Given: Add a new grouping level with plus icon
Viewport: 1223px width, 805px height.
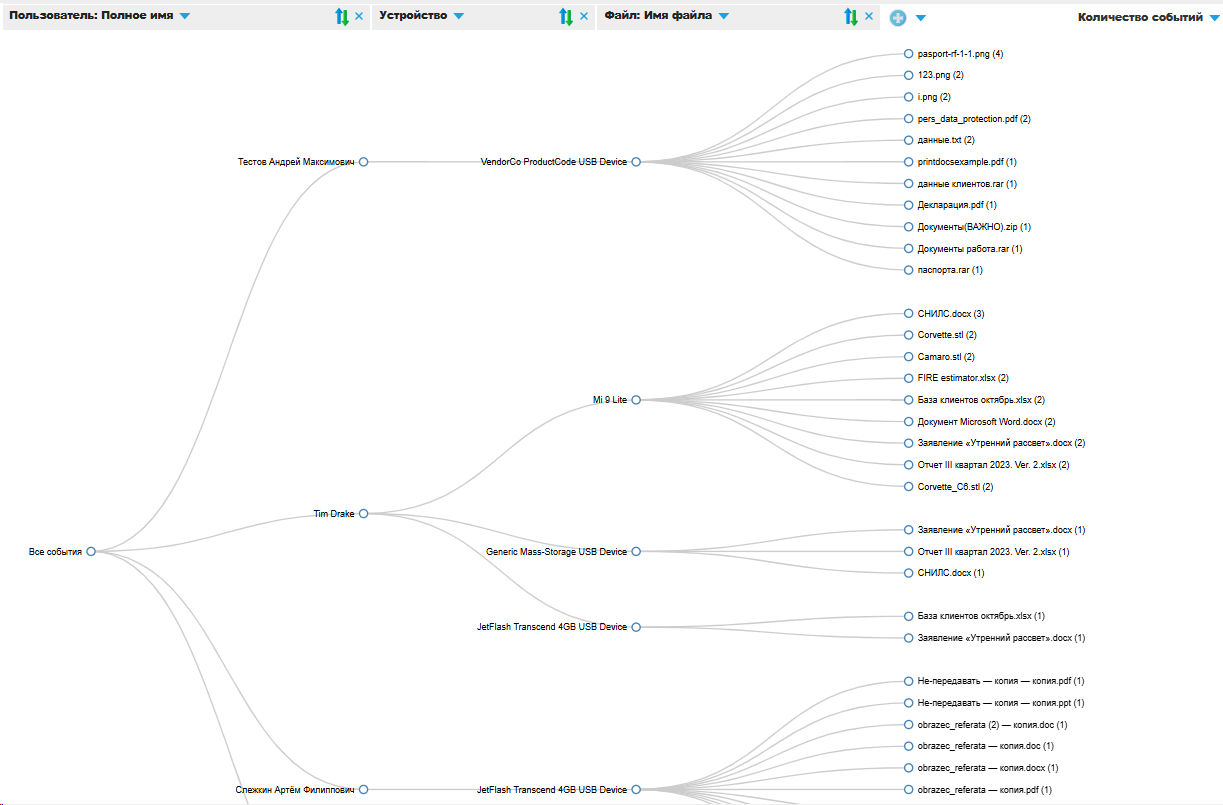Looking at the screenshot, I should pos(898,17).
